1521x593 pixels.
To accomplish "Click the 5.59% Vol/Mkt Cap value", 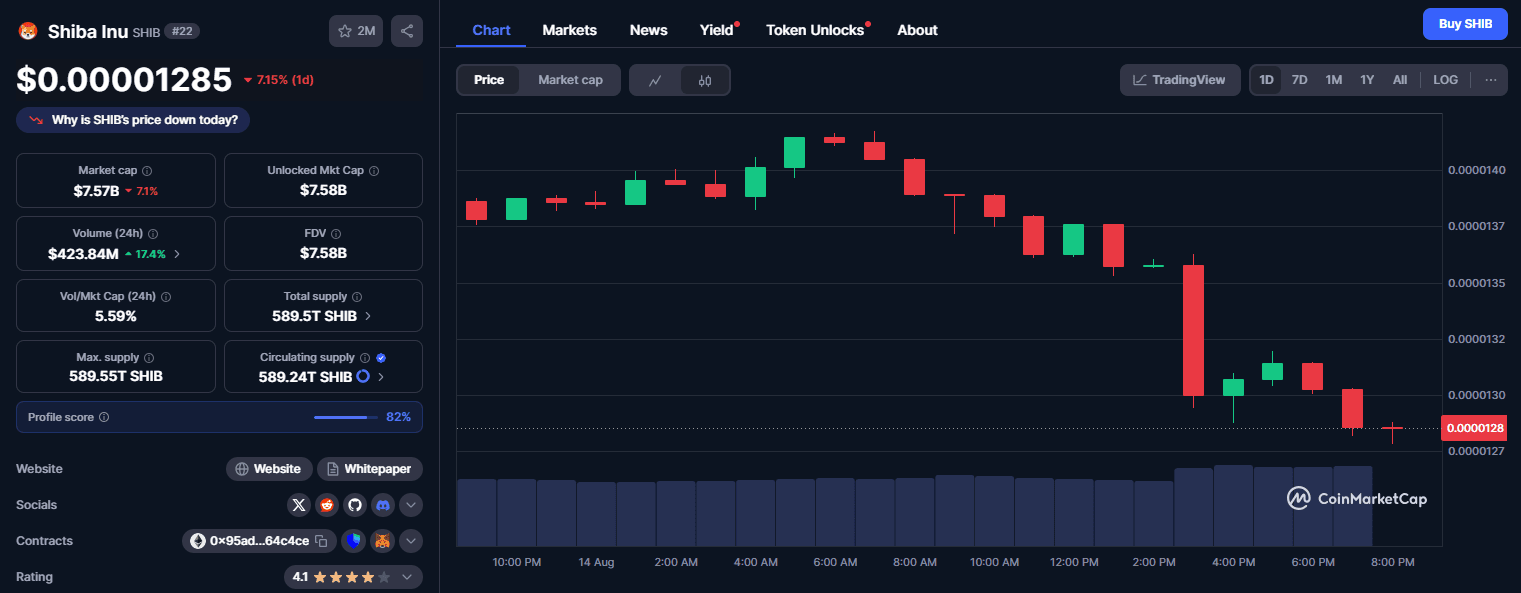I will point(116,316).
